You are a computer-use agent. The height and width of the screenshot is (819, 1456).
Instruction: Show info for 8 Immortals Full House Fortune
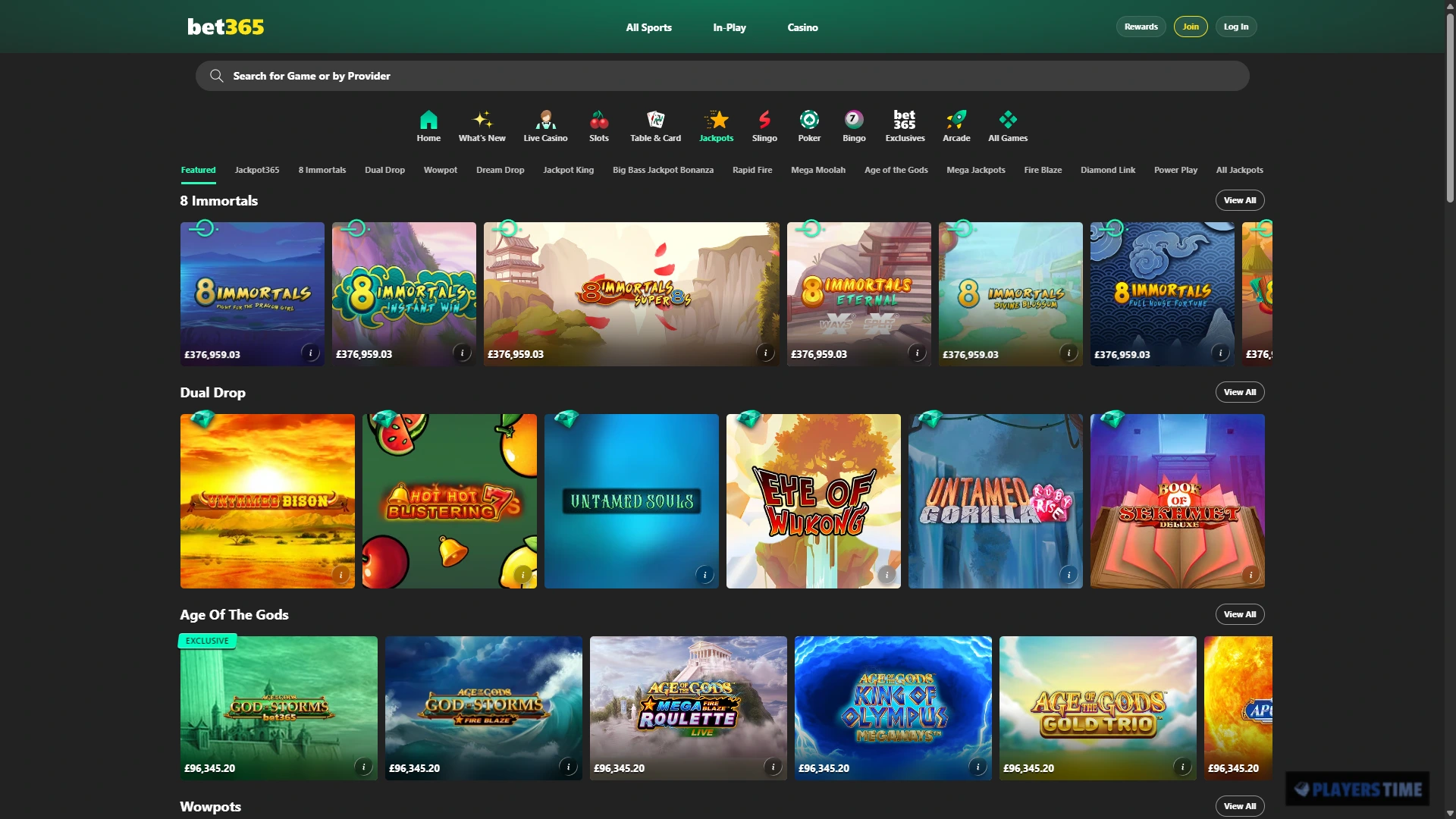(1220, 353)
